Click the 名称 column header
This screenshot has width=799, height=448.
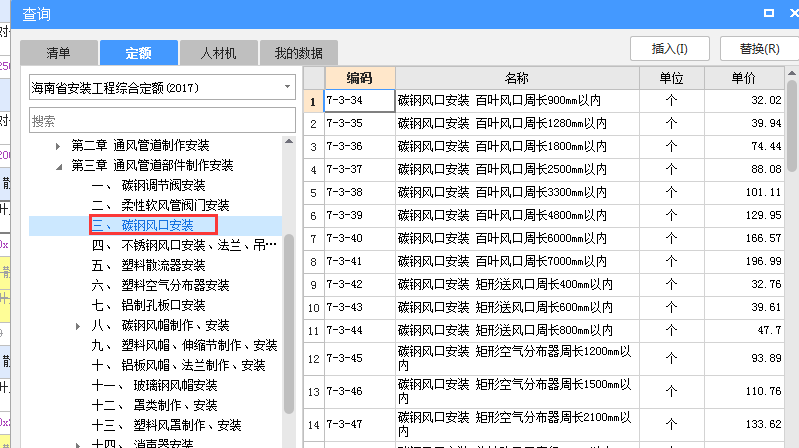point(517,78)
